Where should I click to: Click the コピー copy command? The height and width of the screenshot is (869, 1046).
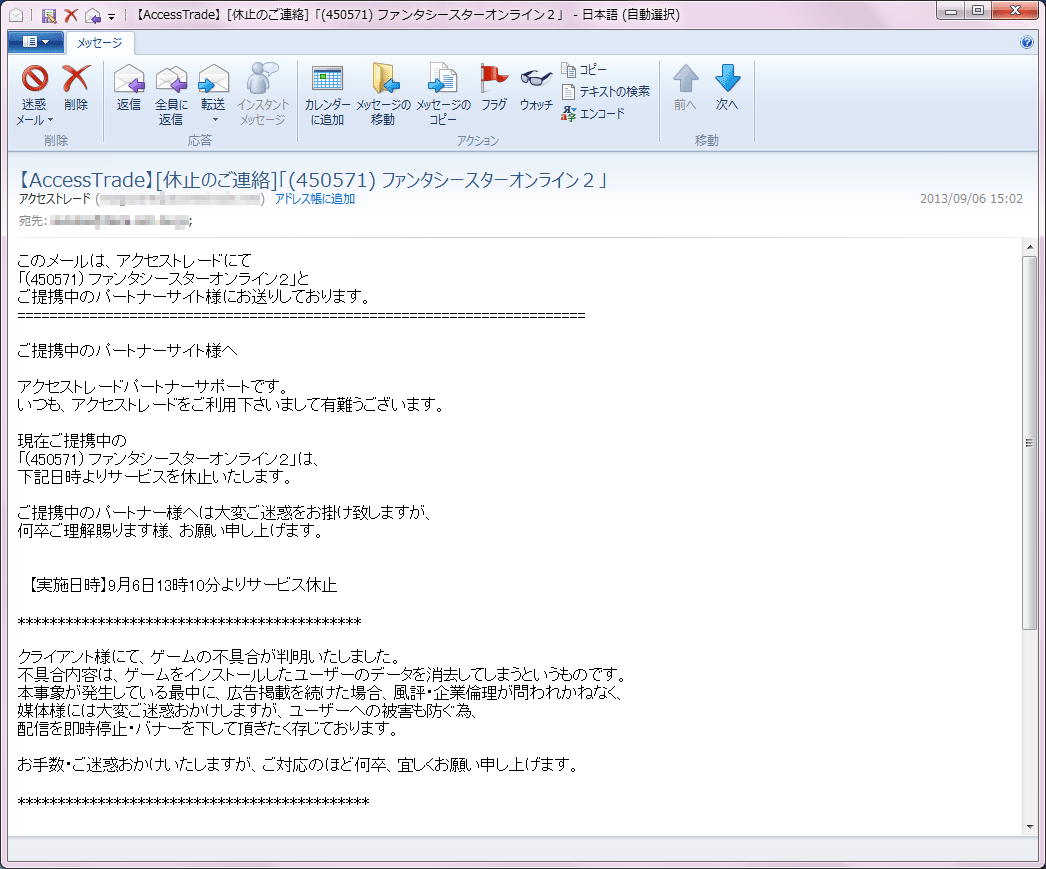584,69
